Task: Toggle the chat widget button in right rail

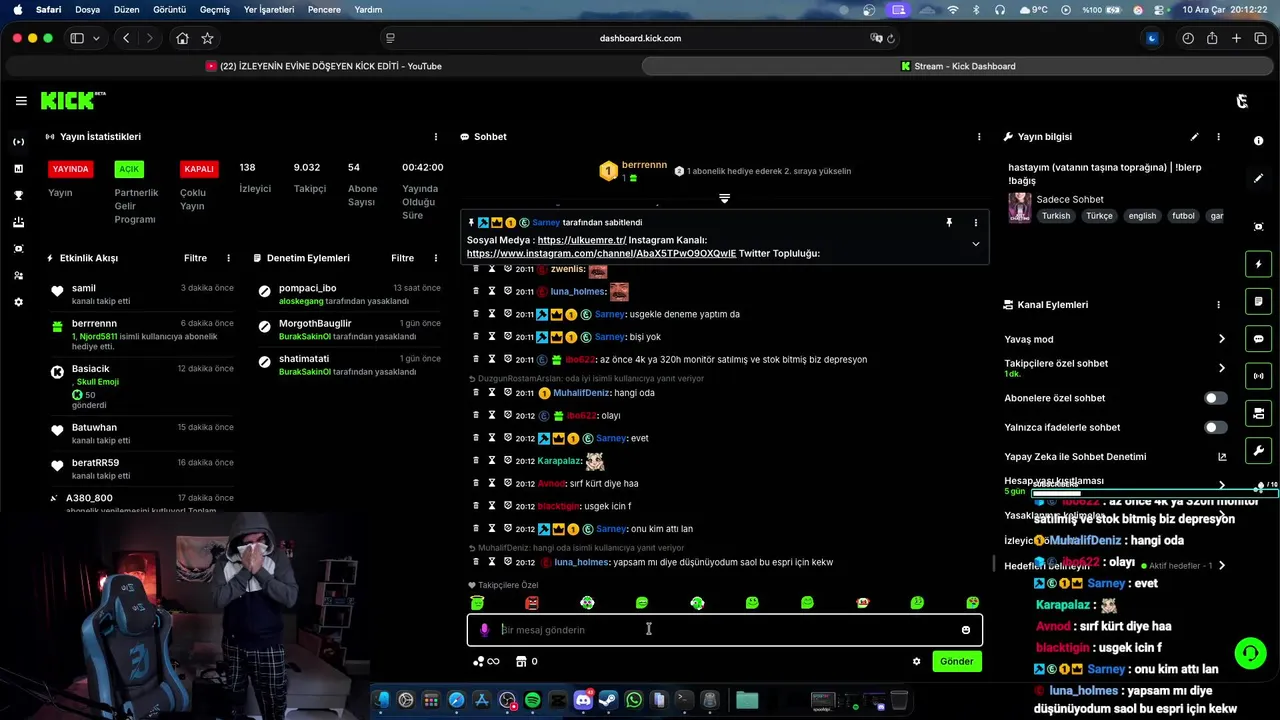Action: coord(1259,339)
